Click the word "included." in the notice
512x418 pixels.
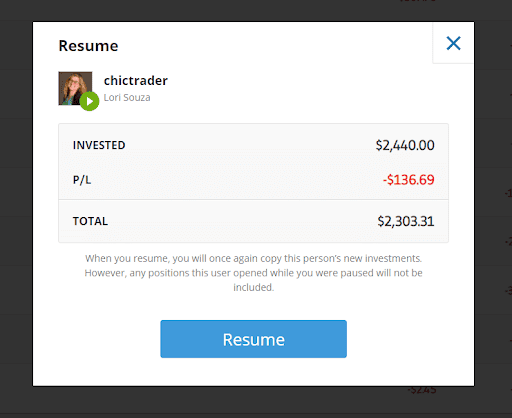(x=253, y=287)
